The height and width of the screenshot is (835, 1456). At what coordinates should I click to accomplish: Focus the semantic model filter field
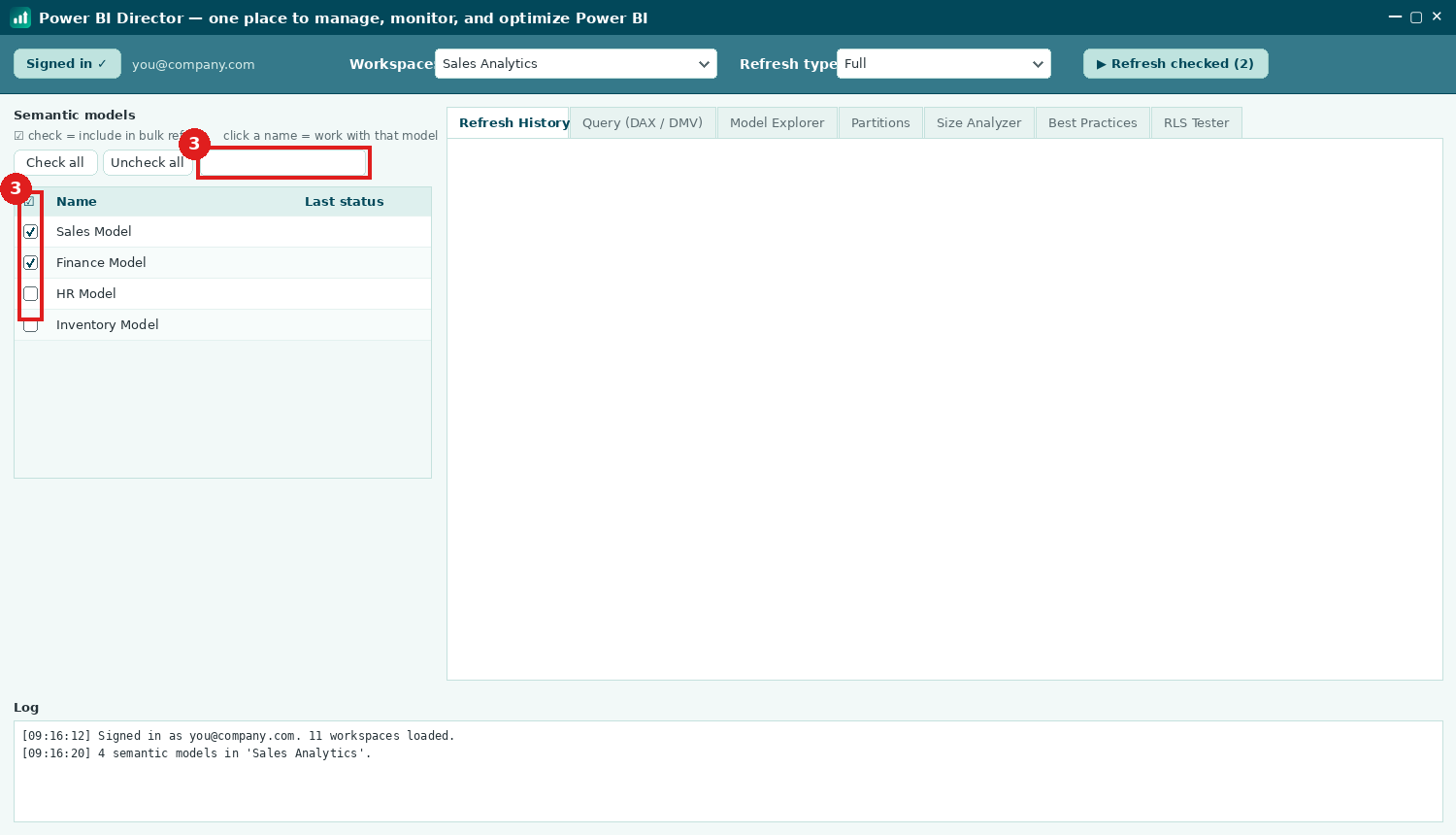[283, 163]
